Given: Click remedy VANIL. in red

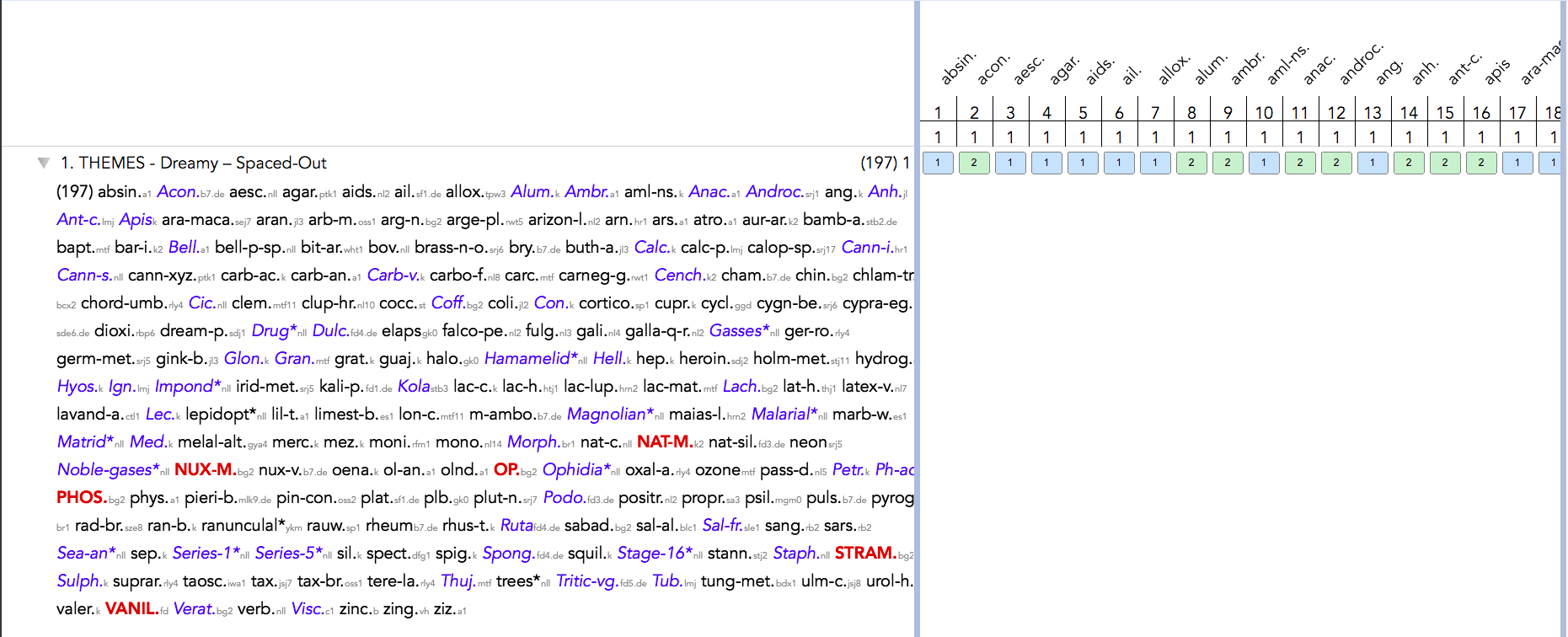Looking at the screenshot, I should [x=132, y=608].
